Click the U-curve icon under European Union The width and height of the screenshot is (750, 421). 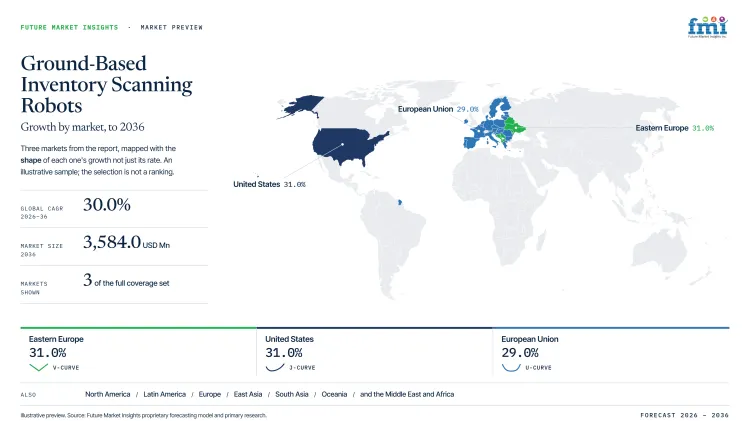click(x=511, y=367)
